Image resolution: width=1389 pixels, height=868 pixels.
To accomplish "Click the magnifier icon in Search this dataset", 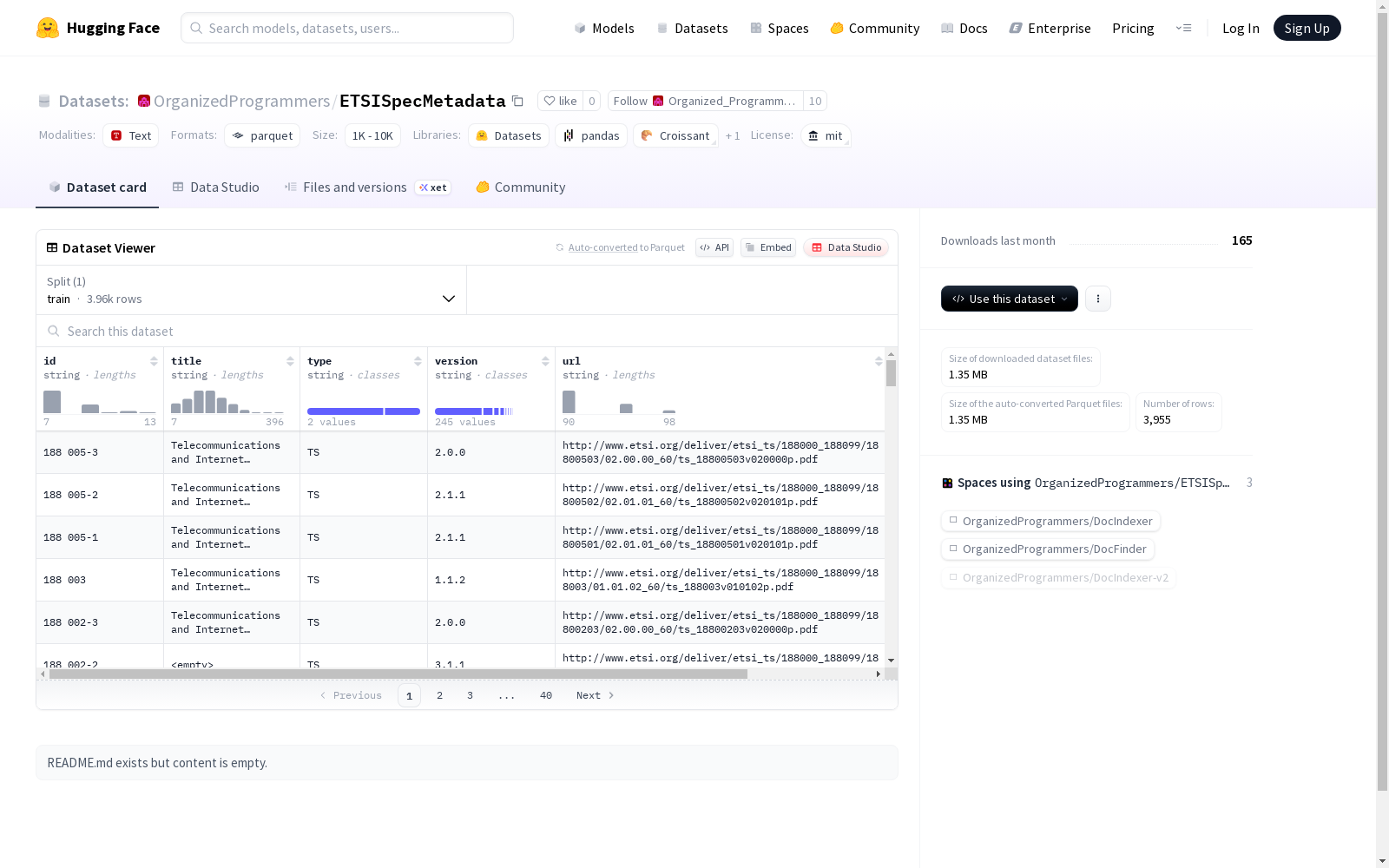I will [54, 331].
